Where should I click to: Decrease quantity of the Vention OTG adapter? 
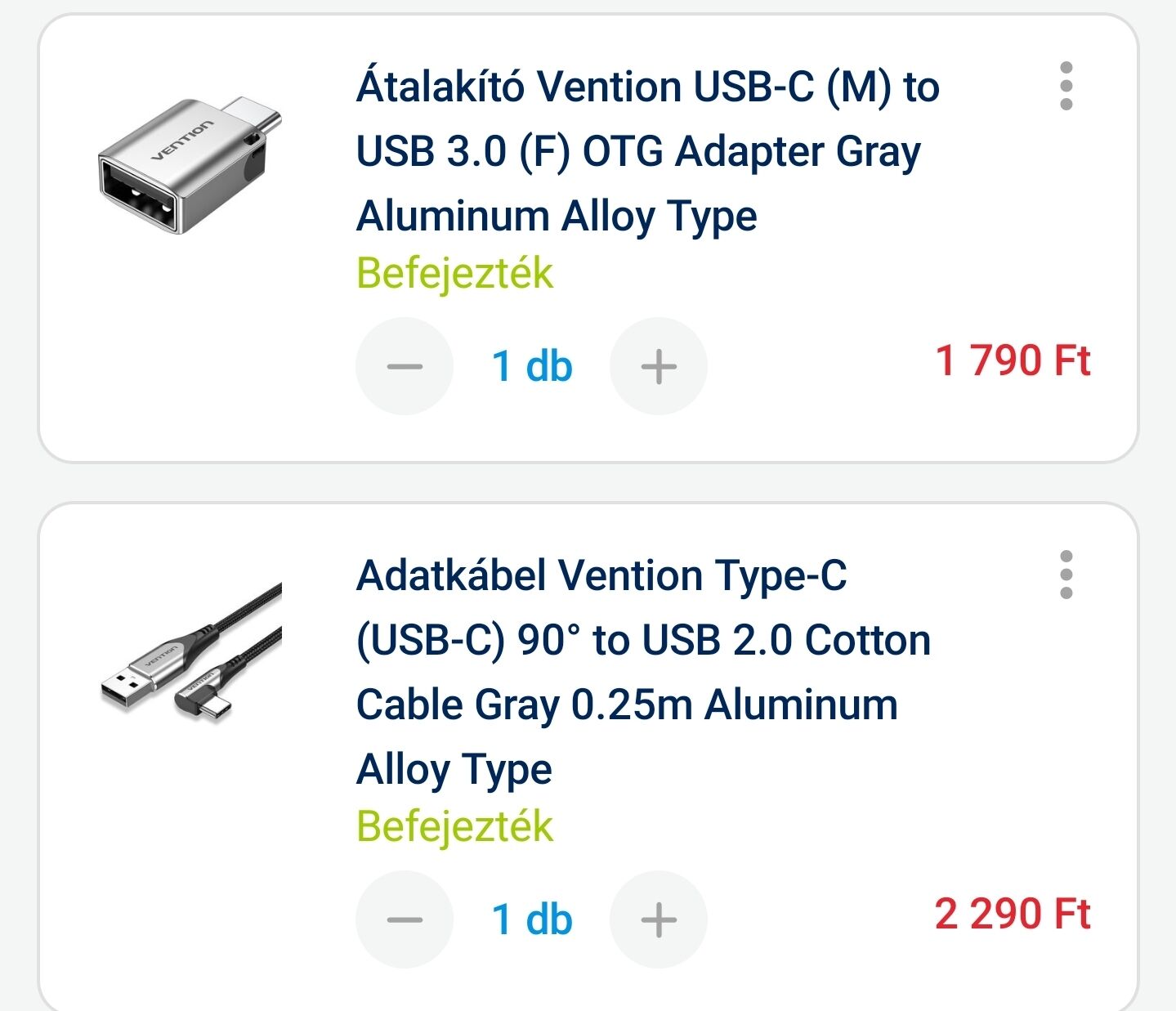pos(405,366)
